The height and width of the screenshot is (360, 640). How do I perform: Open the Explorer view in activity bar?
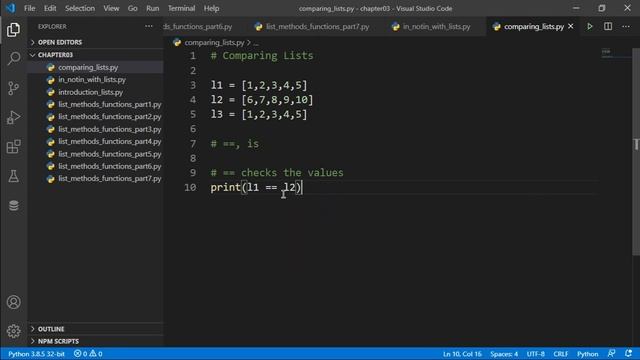(13, 30)
